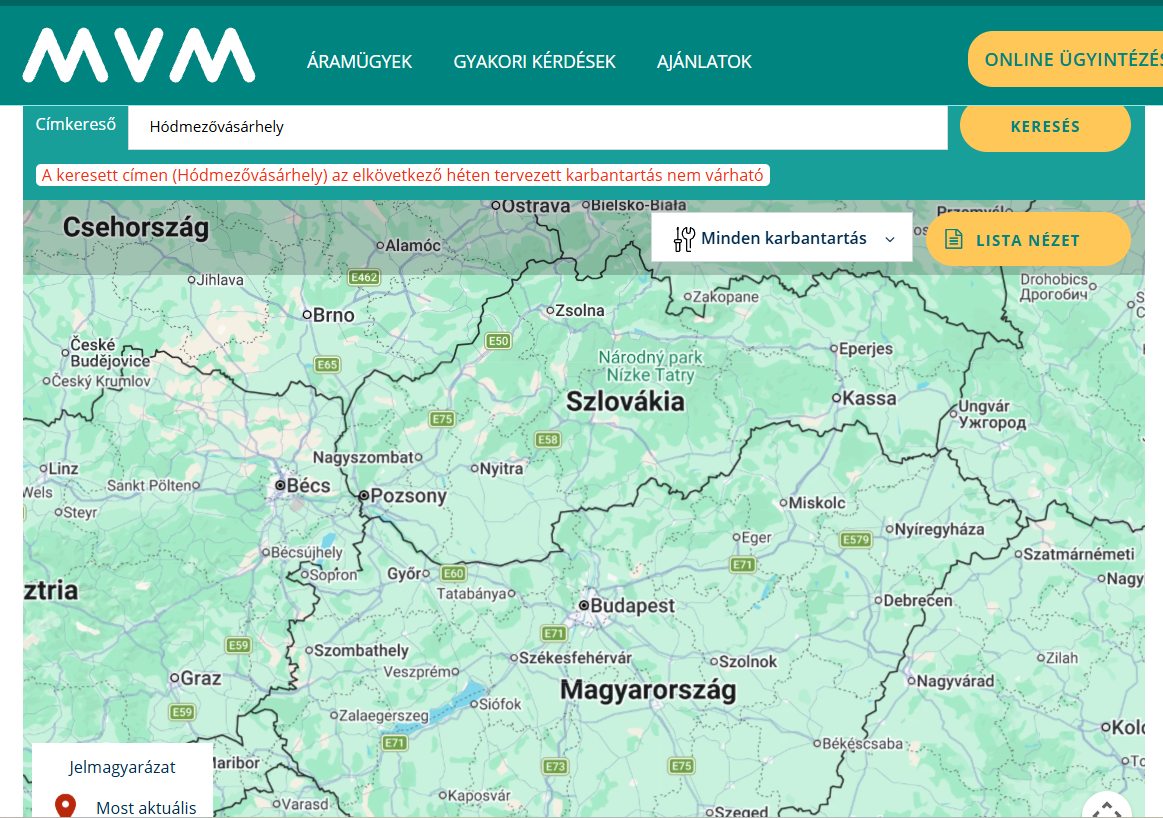1163x818 pixels.
Task: Click the Bécs city label
Action: click(309, 486)
